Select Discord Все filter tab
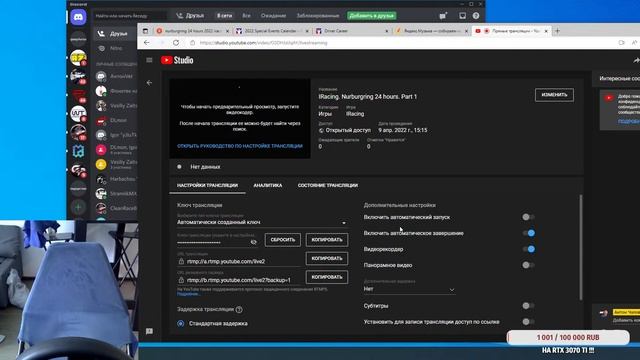 pos(247,16)
